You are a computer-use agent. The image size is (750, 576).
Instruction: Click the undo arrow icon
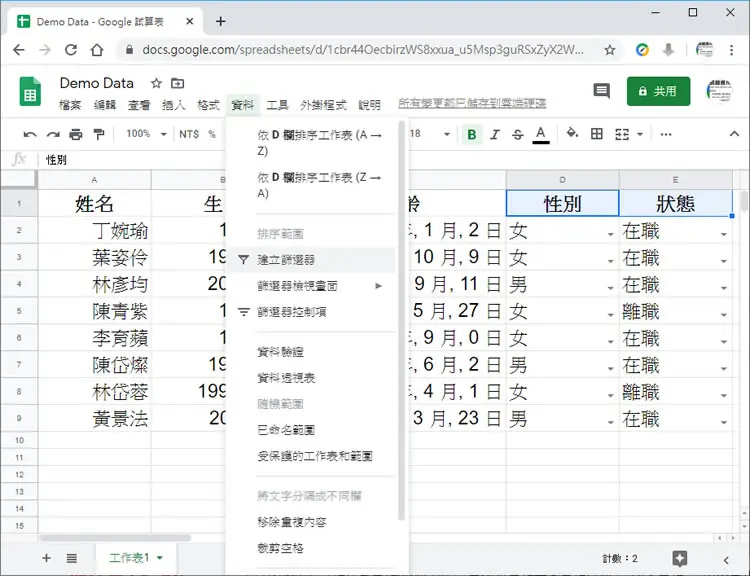30,134
